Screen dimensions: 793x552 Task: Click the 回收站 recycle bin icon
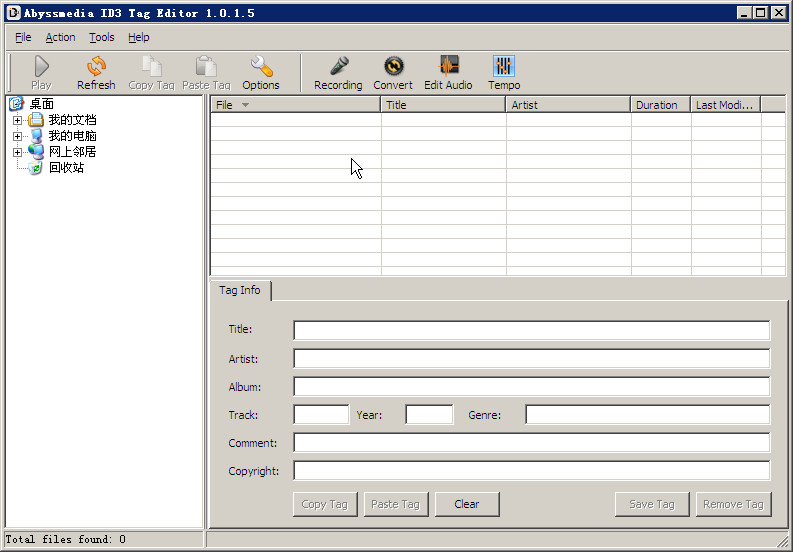[35, 168]
